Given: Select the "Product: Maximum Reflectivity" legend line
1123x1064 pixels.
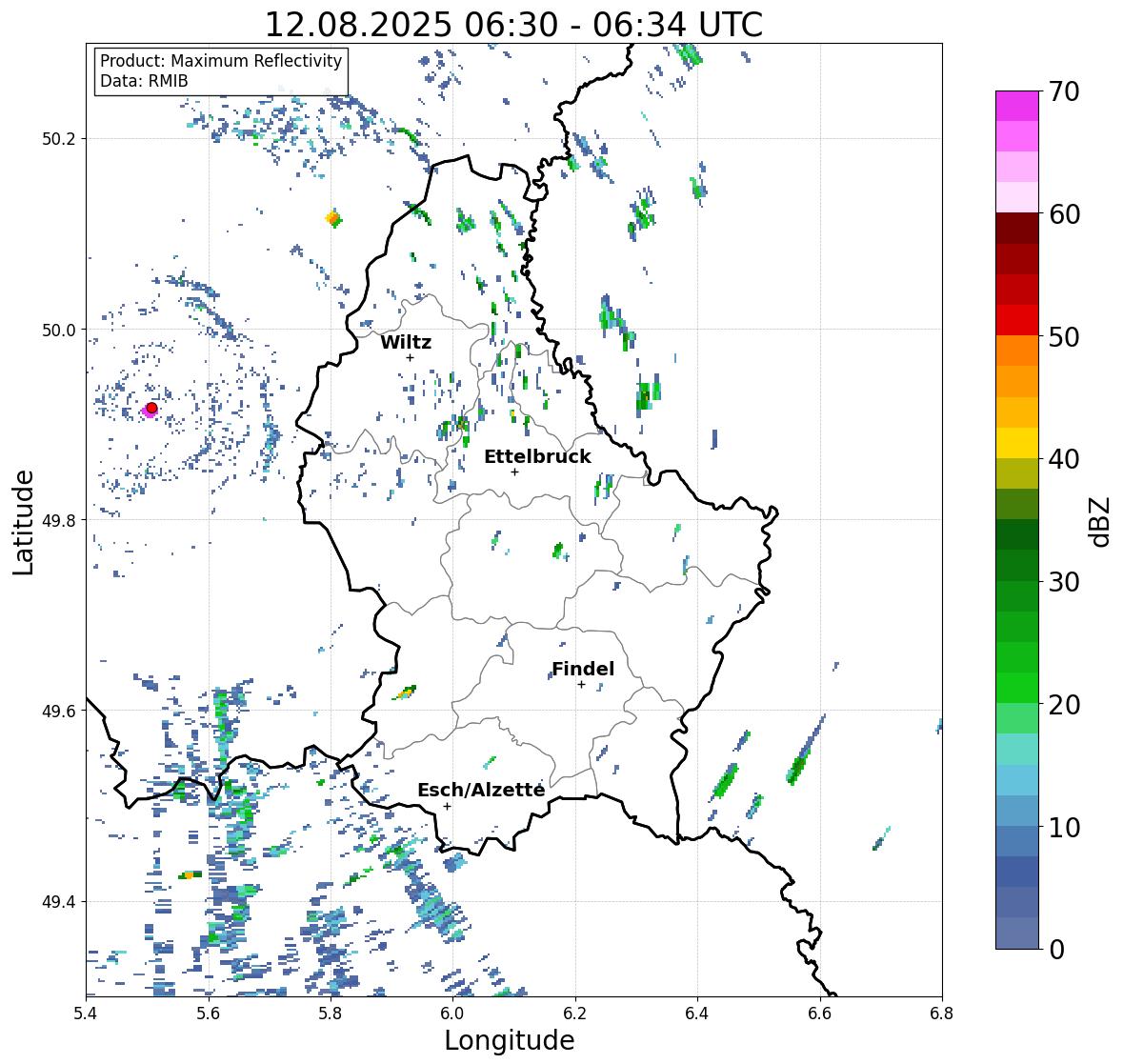Looking at the screenshot, I should pyautogui.click(x=221, y=61).
